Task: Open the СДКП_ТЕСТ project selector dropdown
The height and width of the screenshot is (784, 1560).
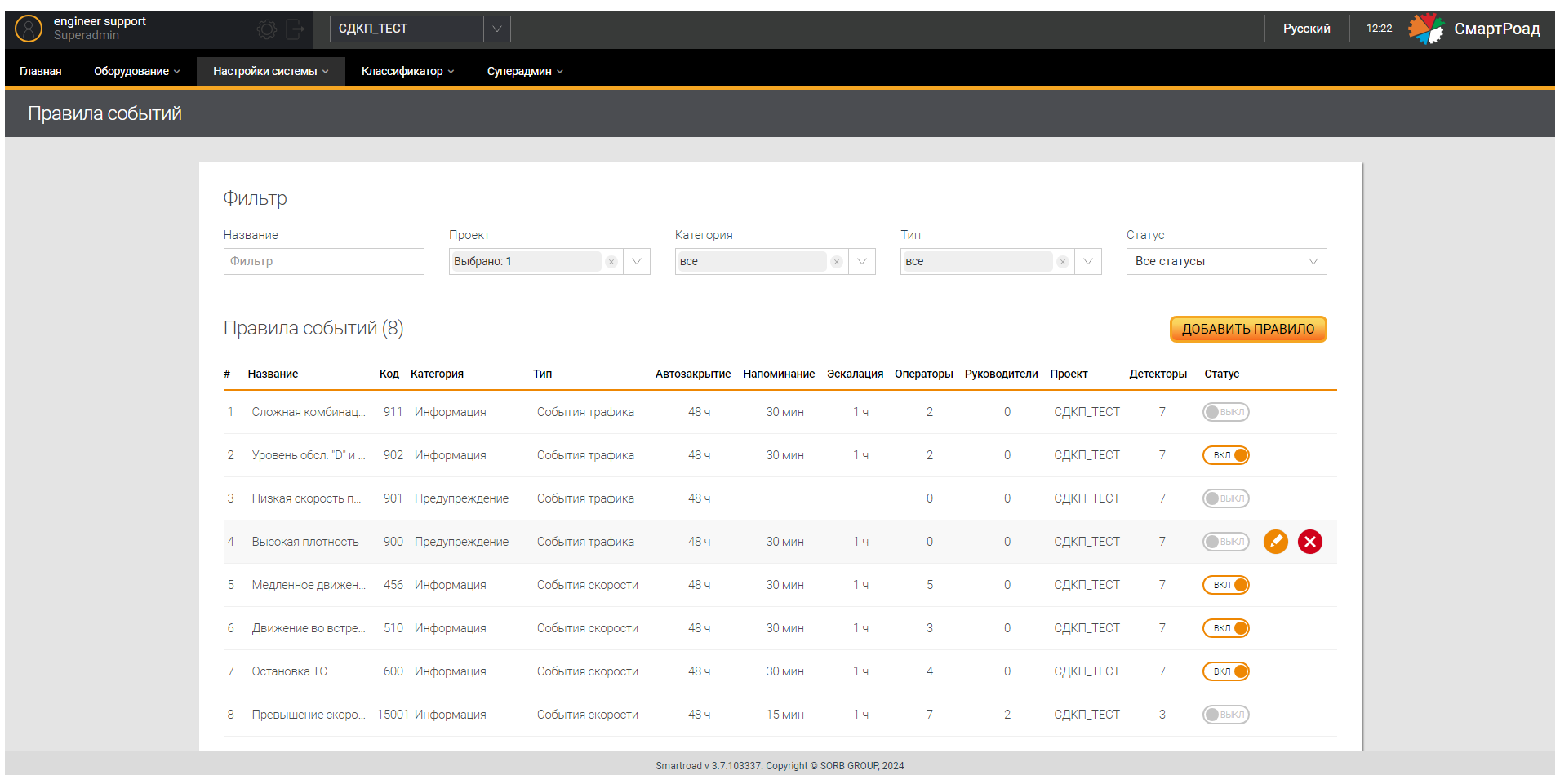Action: [x=420, y=29]
